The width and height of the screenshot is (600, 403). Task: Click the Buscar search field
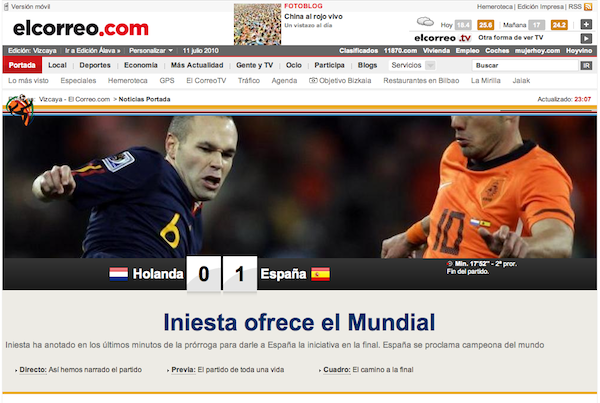[525, 65]
